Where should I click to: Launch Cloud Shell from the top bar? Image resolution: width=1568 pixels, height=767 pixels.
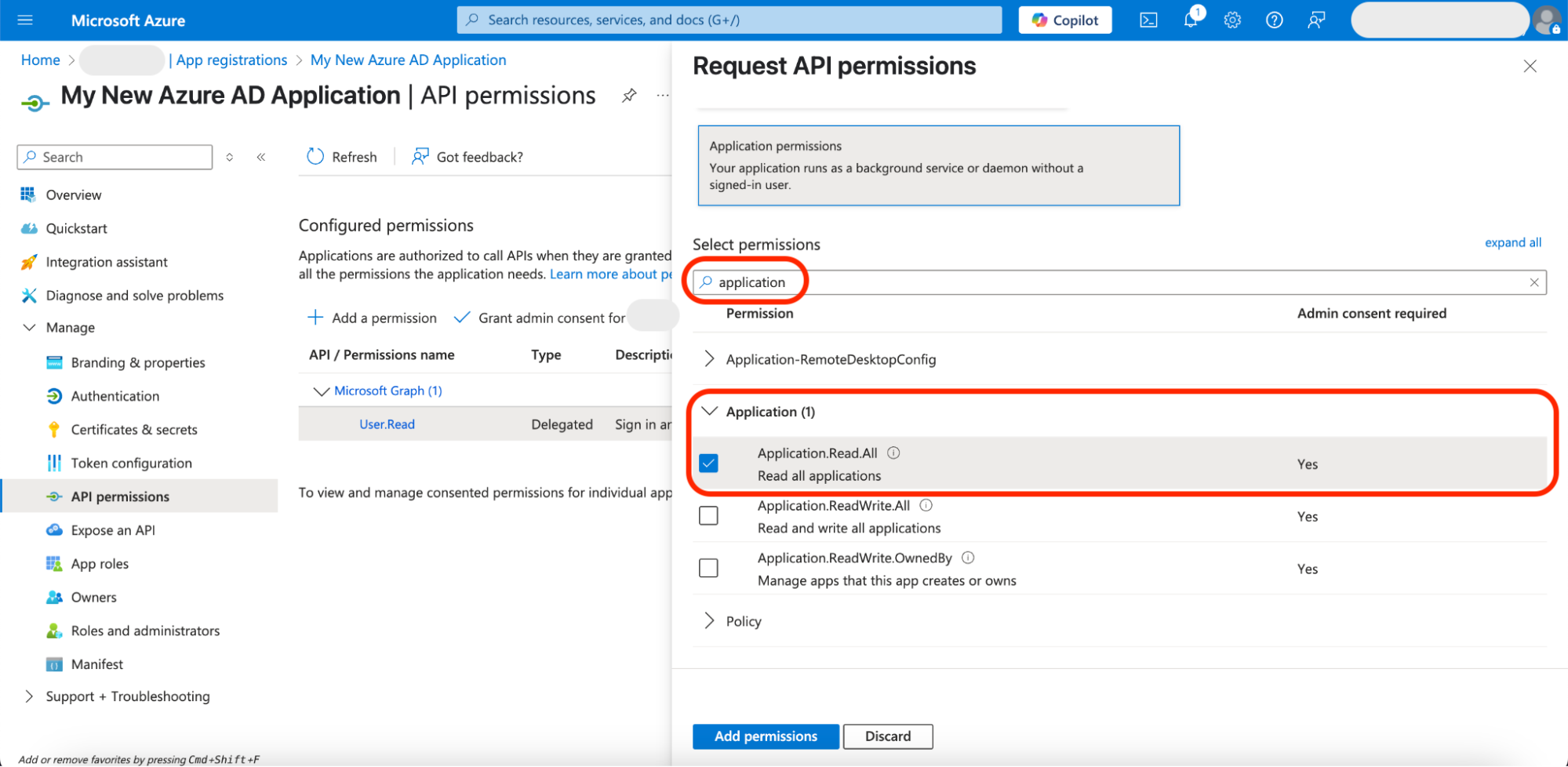(x=1148, y=20)
